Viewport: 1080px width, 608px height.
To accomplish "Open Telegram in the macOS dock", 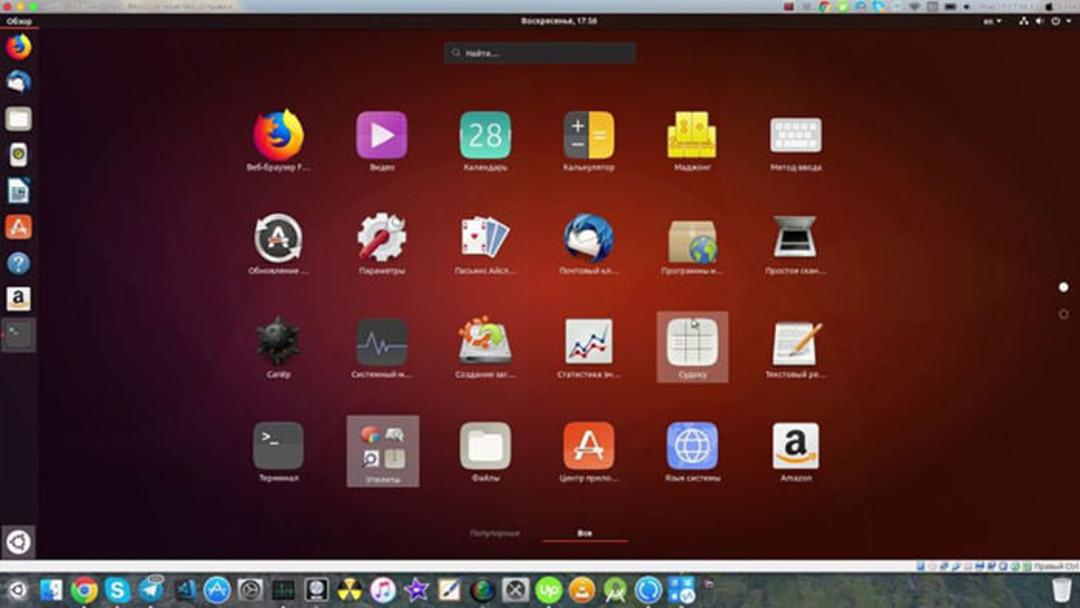I will [150, 590].
